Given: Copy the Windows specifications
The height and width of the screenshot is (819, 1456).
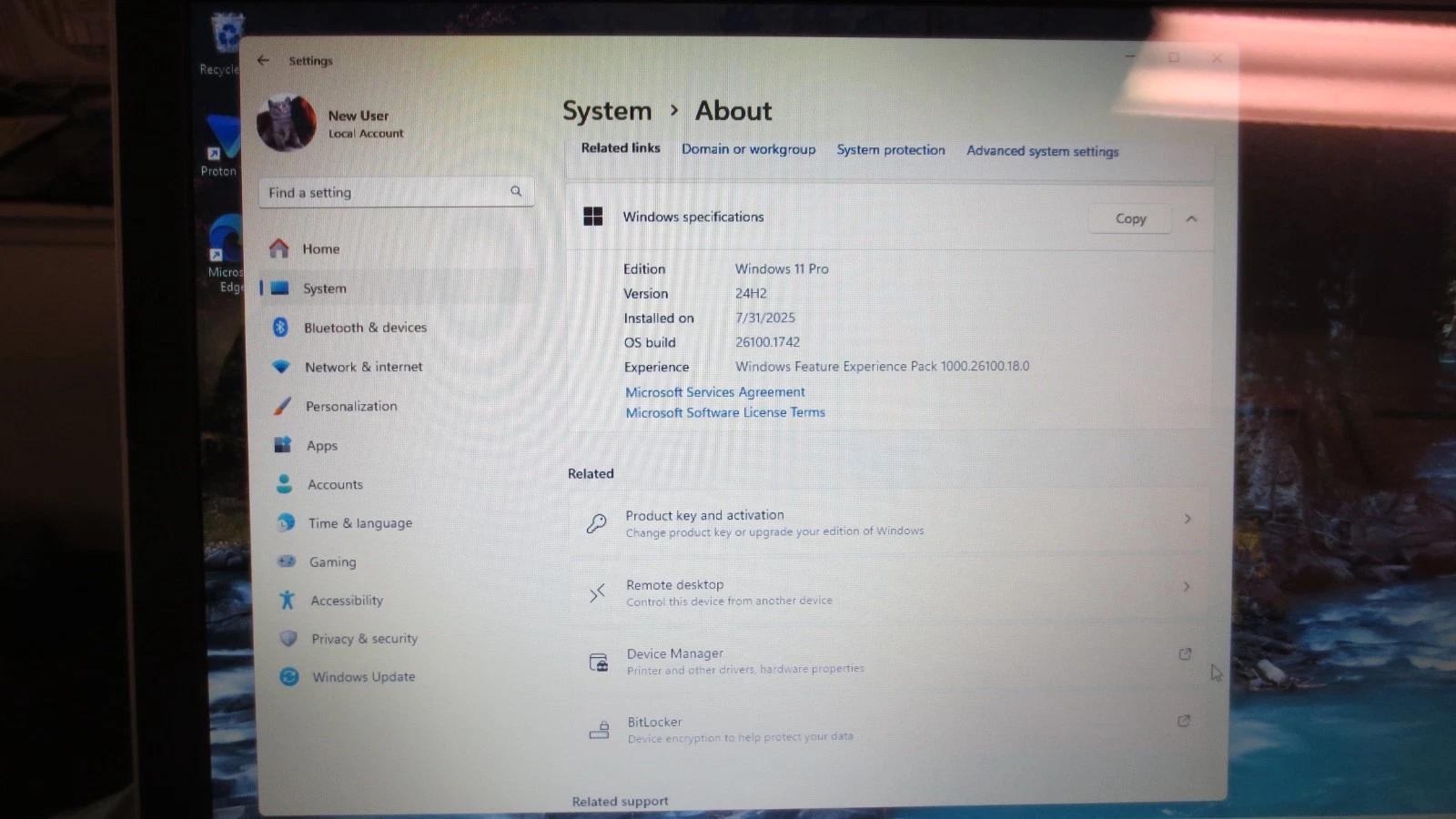Looking at the screenshot, I should pos(1130,218).
